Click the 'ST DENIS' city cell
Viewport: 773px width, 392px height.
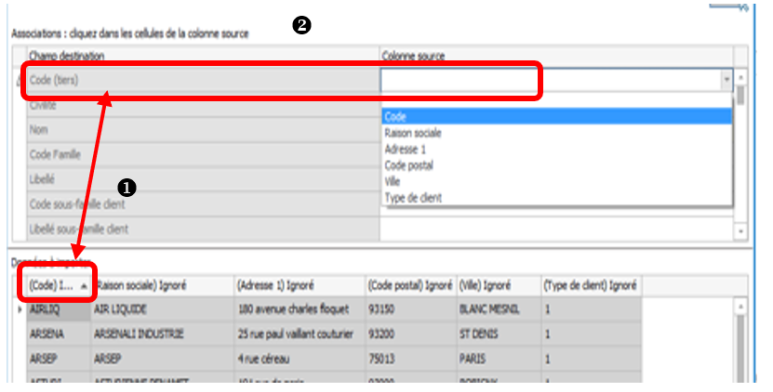[x=499, y=334]
